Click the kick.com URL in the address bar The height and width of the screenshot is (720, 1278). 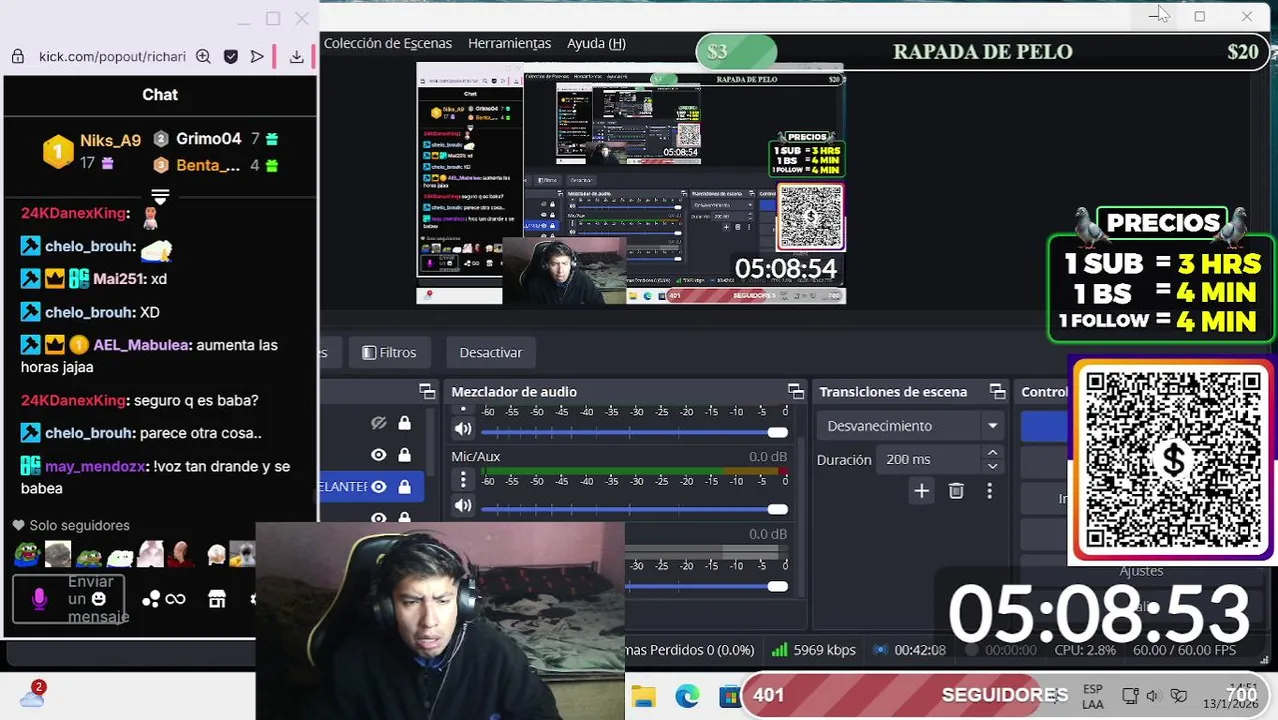coord(112,57)
